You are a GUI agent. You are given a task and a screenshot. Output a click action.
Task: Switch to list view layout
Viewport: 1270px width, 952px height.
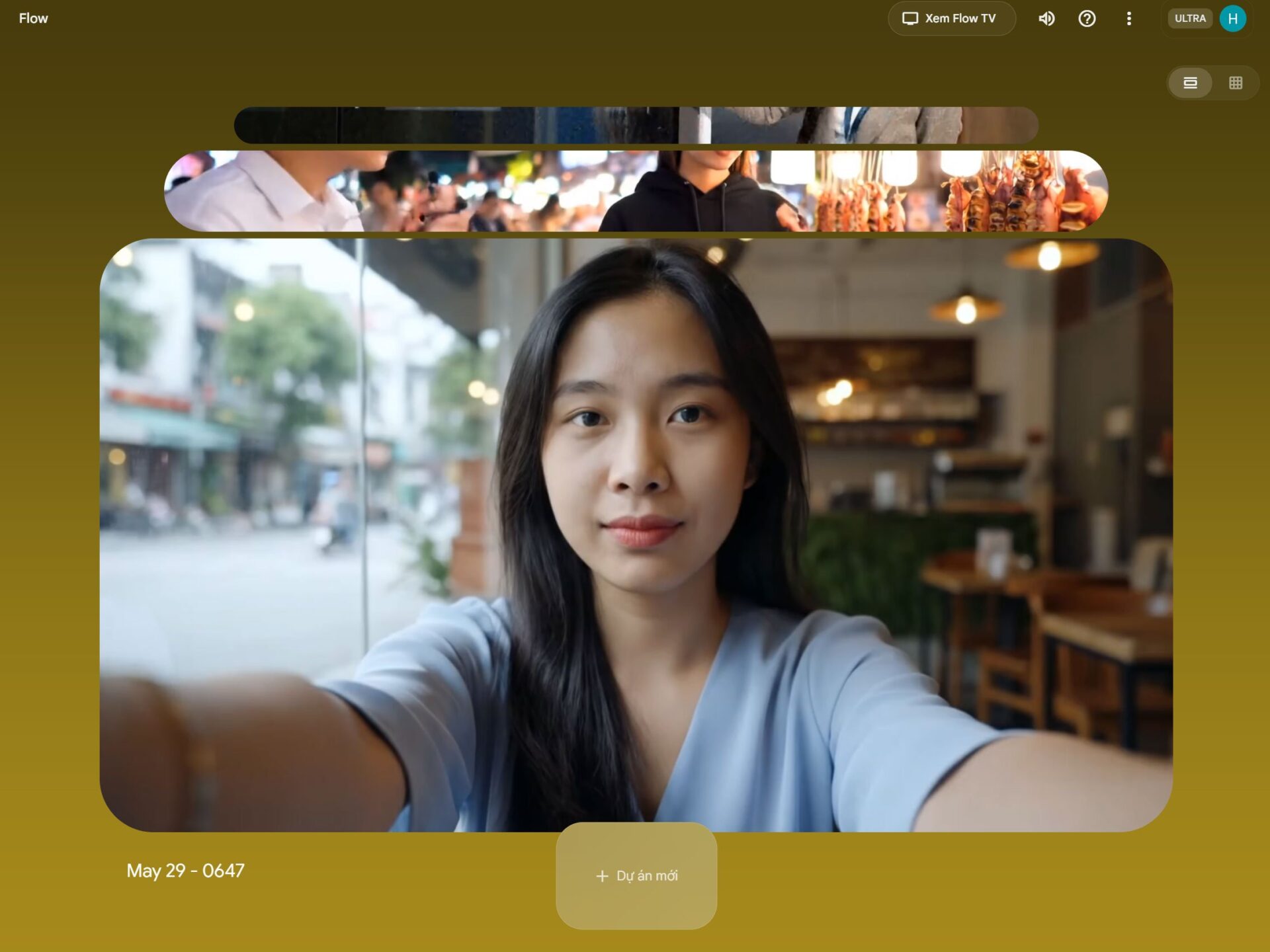tap(1190, 83)
